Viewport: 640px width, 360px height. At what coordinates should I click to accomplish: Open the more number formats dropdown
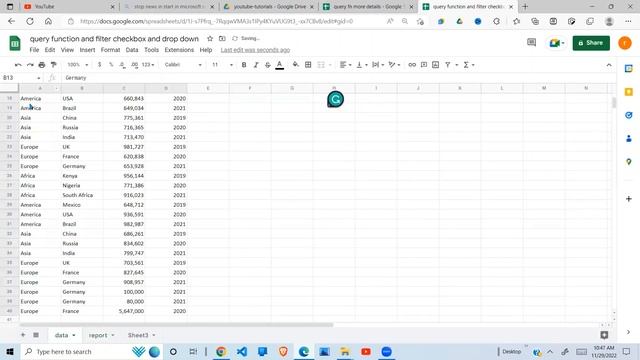click(148, 65)
